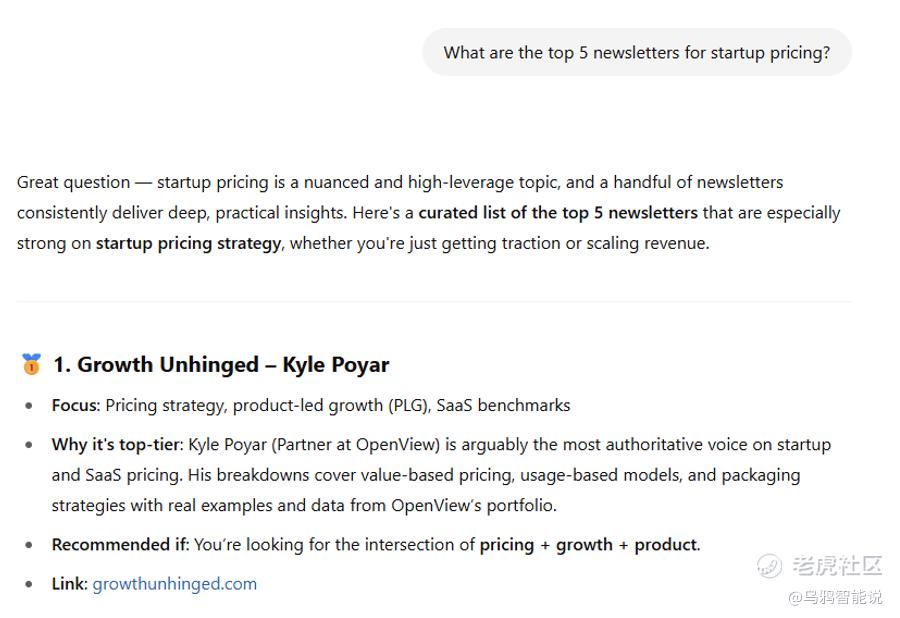Click the bullet dot beside Focus

tap(29, 406)
